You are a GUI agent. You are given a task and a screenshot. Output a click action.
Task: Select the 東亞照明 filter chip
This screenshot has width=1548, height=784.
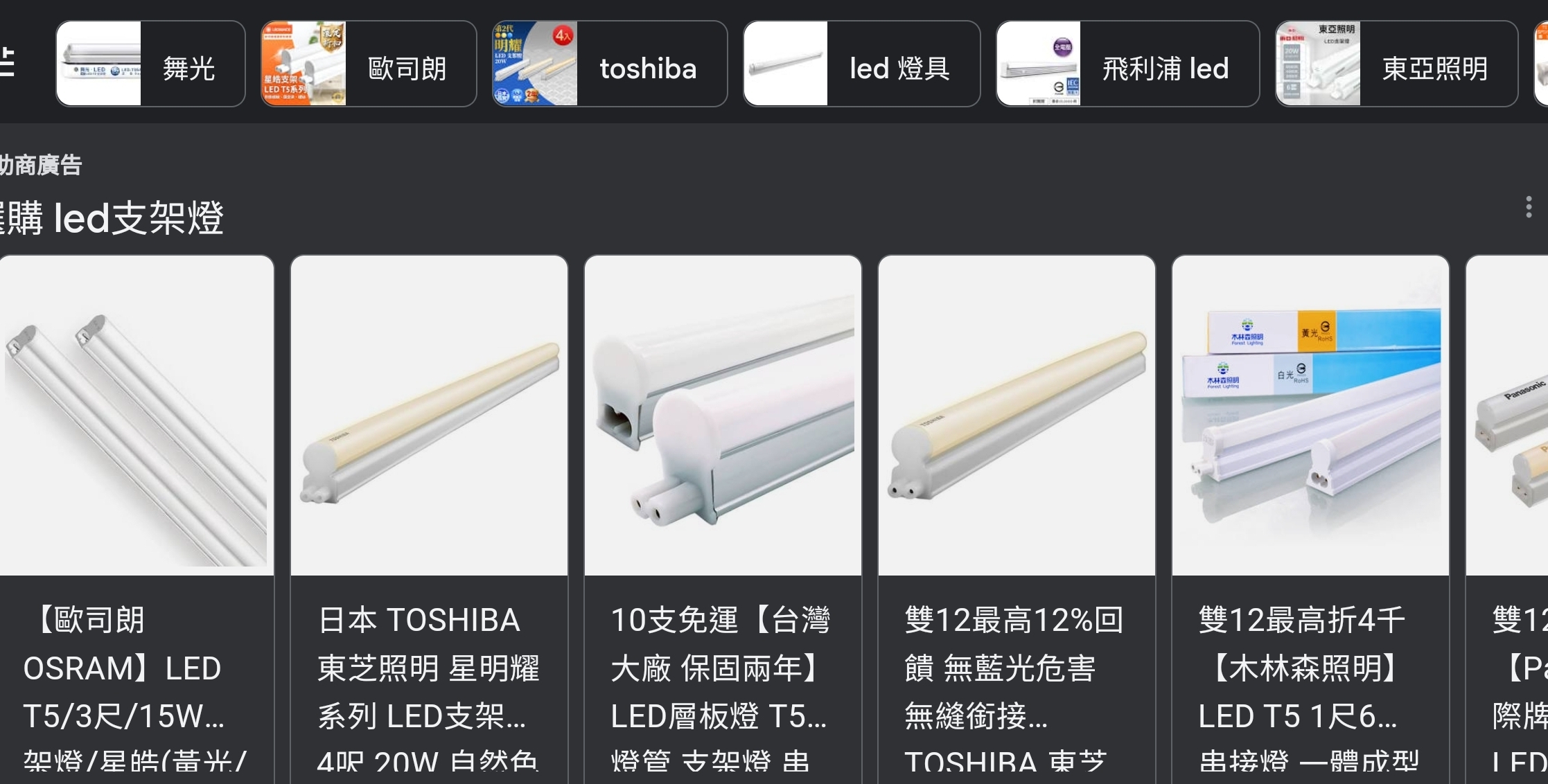(x=1396, y=64)
